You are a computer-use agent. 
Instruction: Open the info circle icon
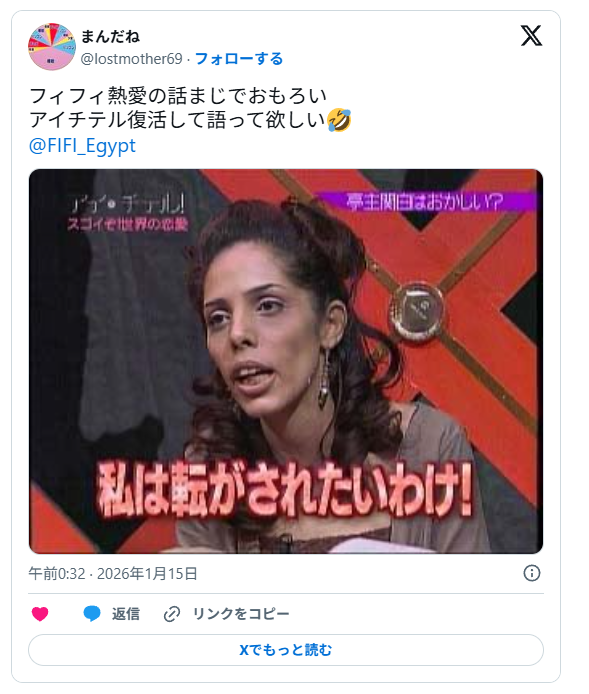531,573
